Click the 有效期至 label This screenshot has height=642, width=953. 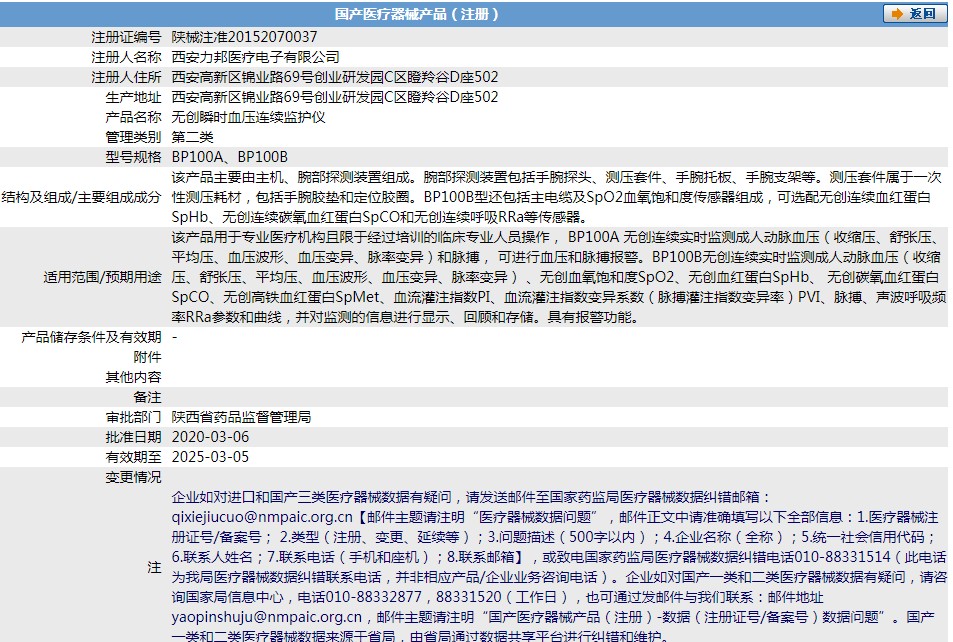tap(133, 457)
